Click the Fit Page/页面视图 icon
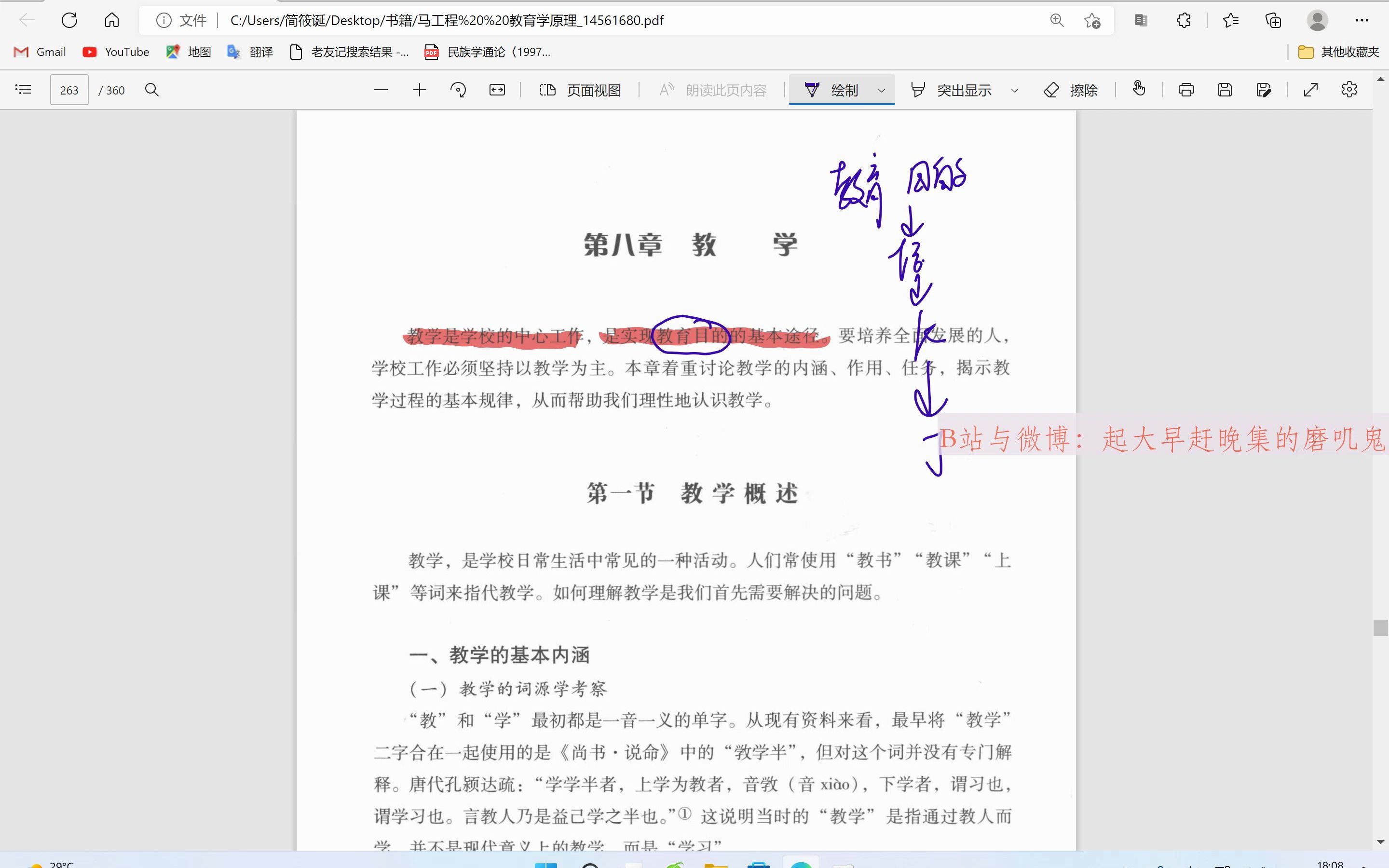 tap(580, 90)
